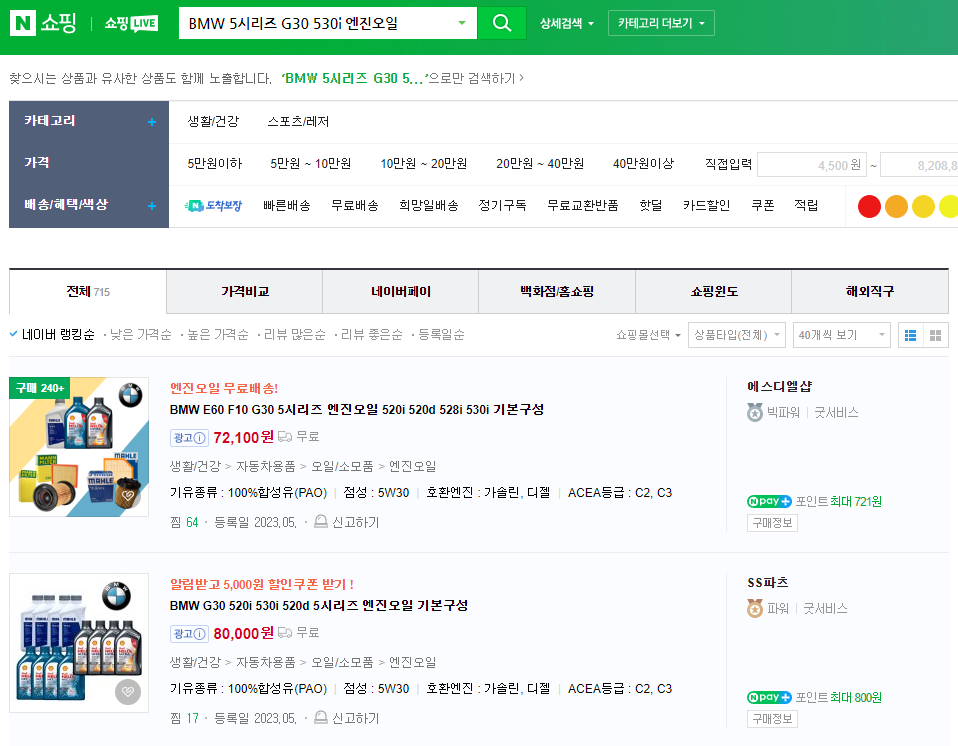Open 구매정보 for 에스디엘샵 listing
This screenshot has width=958, height=746.
pos(772,523)
